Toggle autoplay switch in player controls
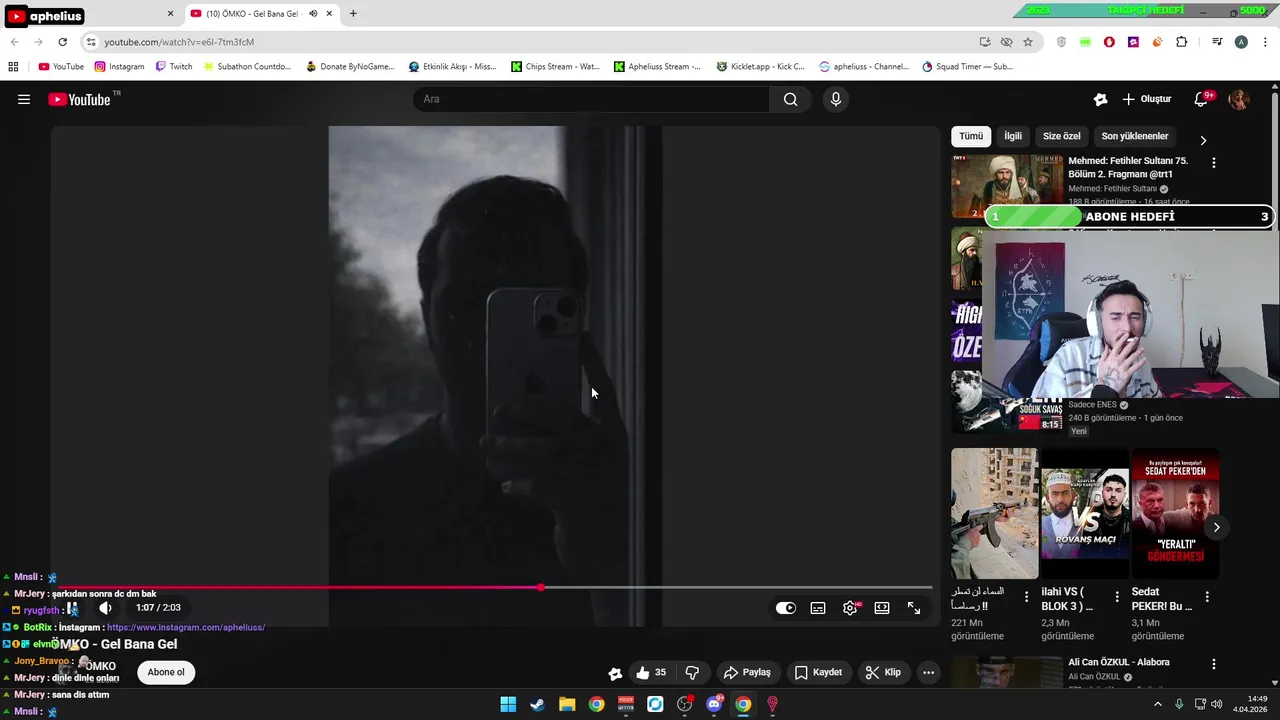This screenshot has height=720, width=1280. (x=786, y=608)
